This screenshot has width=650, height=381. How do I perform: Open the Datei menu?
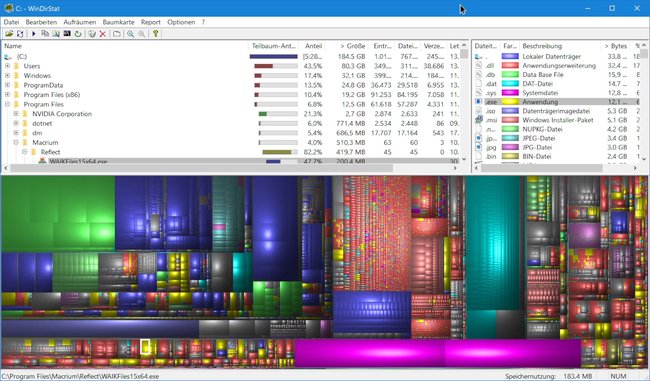click(x=11, y=22)
